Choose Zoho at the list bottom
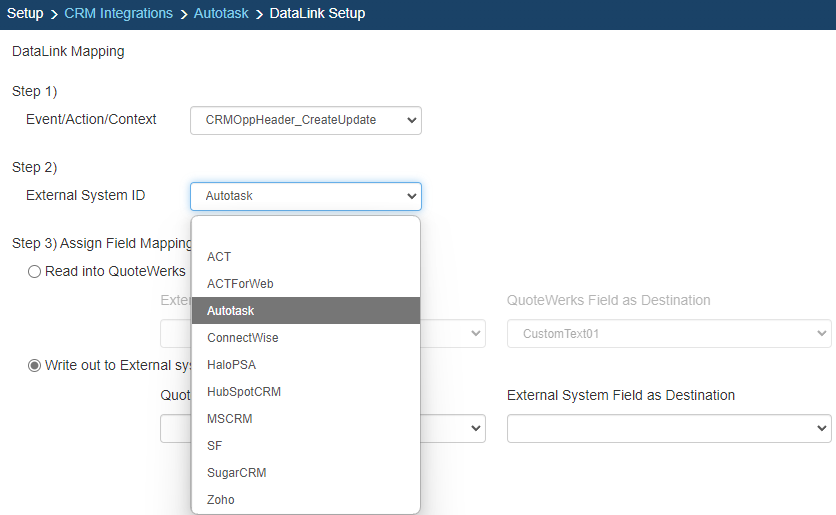 click(x=221, y=500)
